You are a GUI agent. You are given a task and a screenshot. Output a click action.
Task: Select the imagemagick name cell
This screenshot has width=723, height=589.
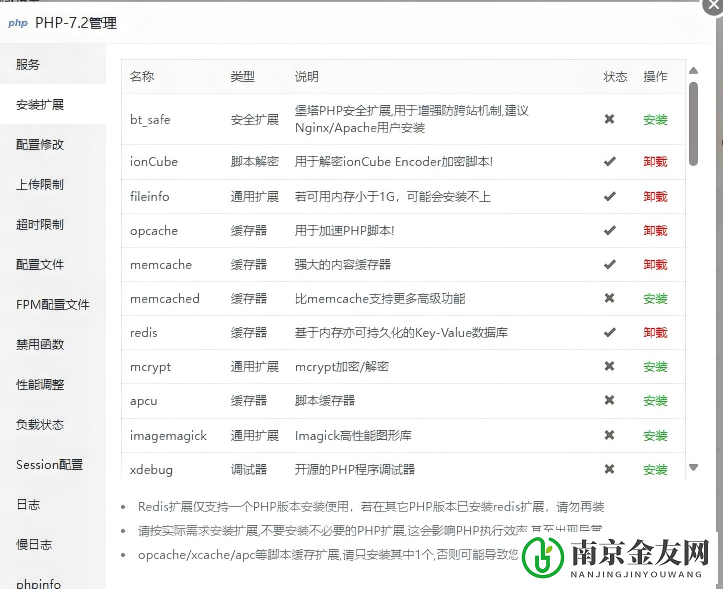[168, 436]
